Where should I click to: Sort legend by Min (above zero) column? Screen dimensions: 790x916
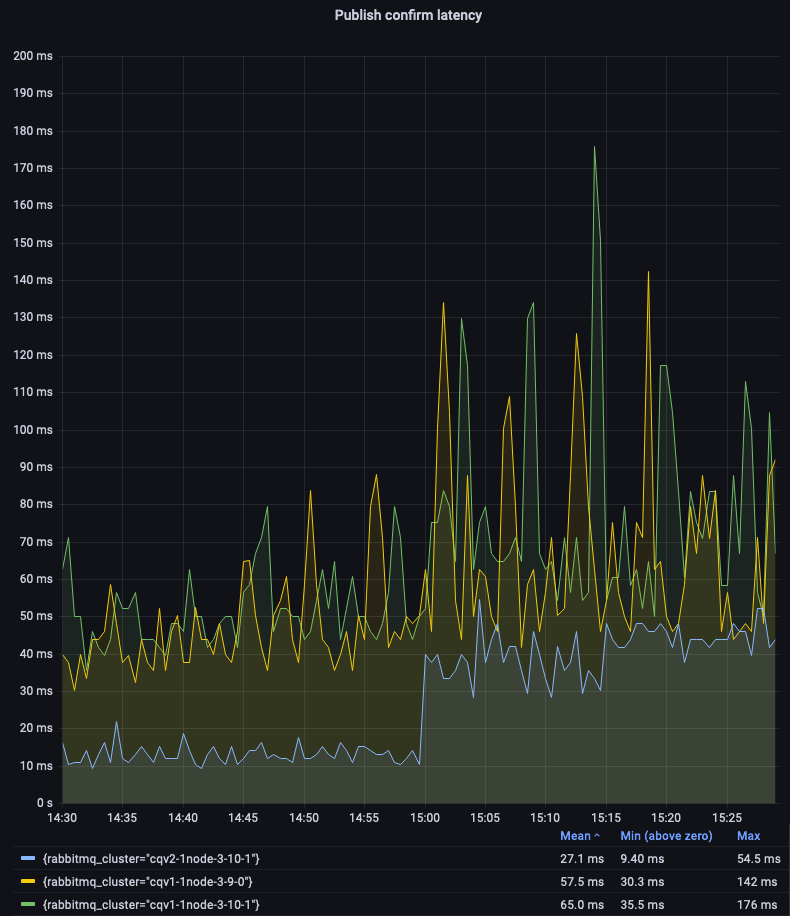click(x=664, y=835)
